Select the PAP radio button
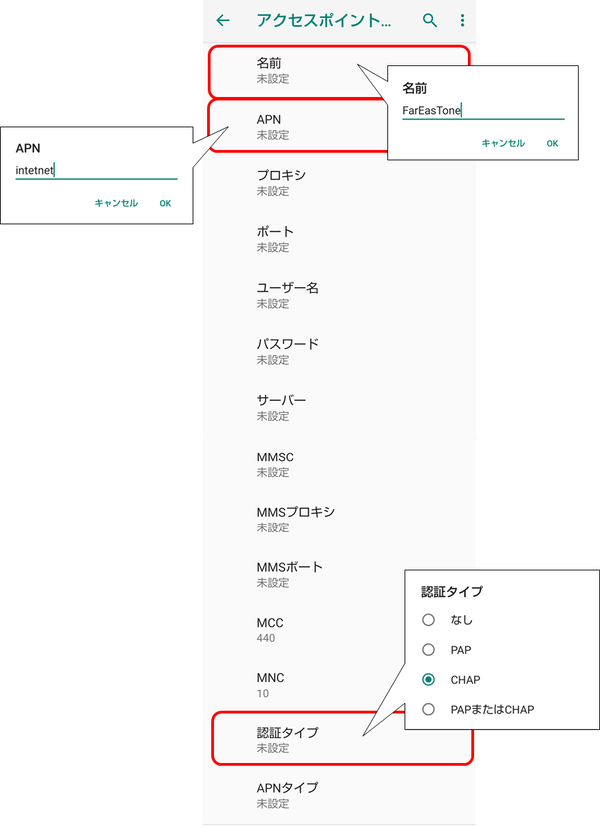 pyautogui.click(x=428, y=649)
